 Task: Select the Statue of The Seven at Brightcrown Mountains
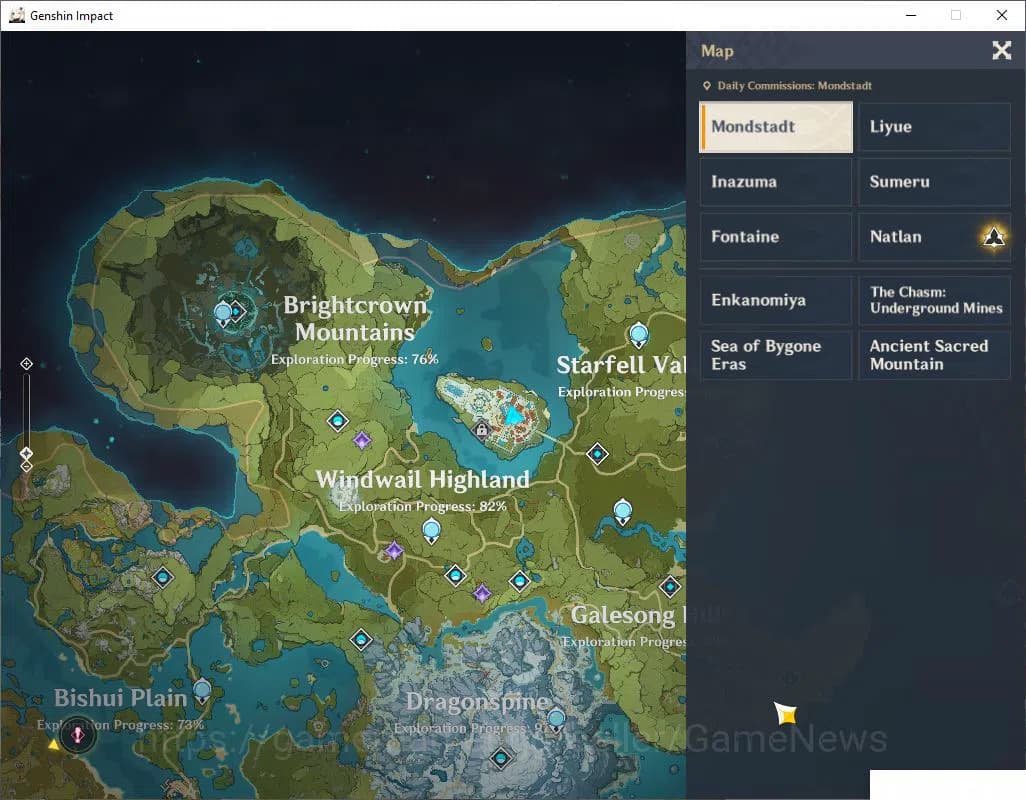coord(223,313)
